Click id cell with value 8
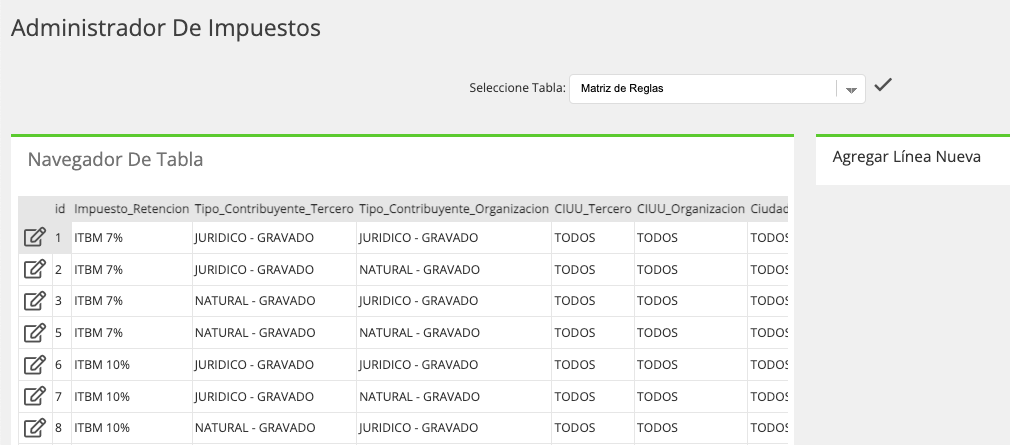 pyautogui.click(x=60, y=428)
